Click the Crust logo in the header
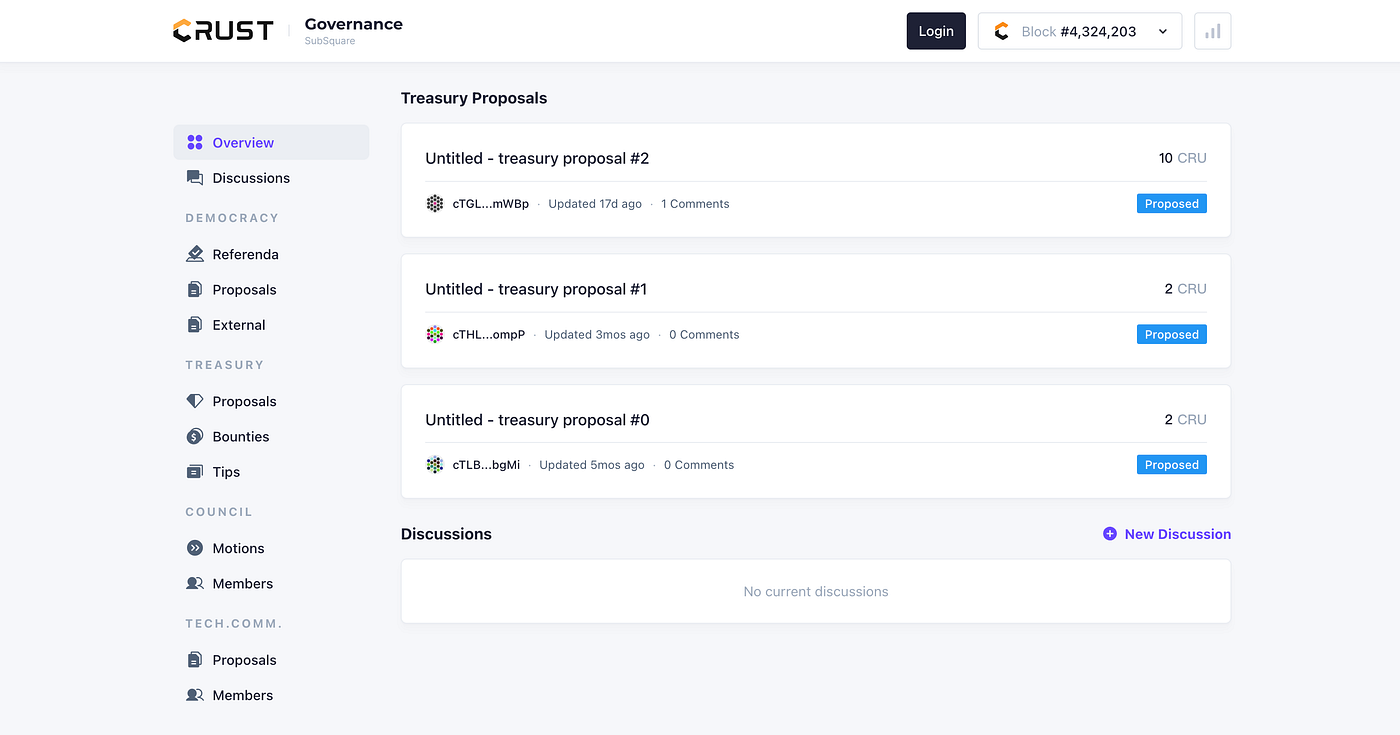 point(222,30)
